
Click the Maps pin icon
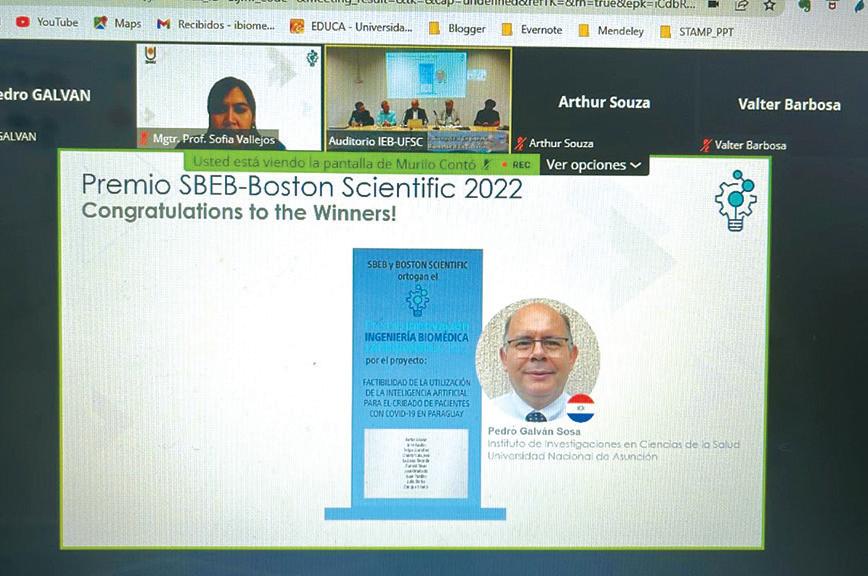pos(100,23)
